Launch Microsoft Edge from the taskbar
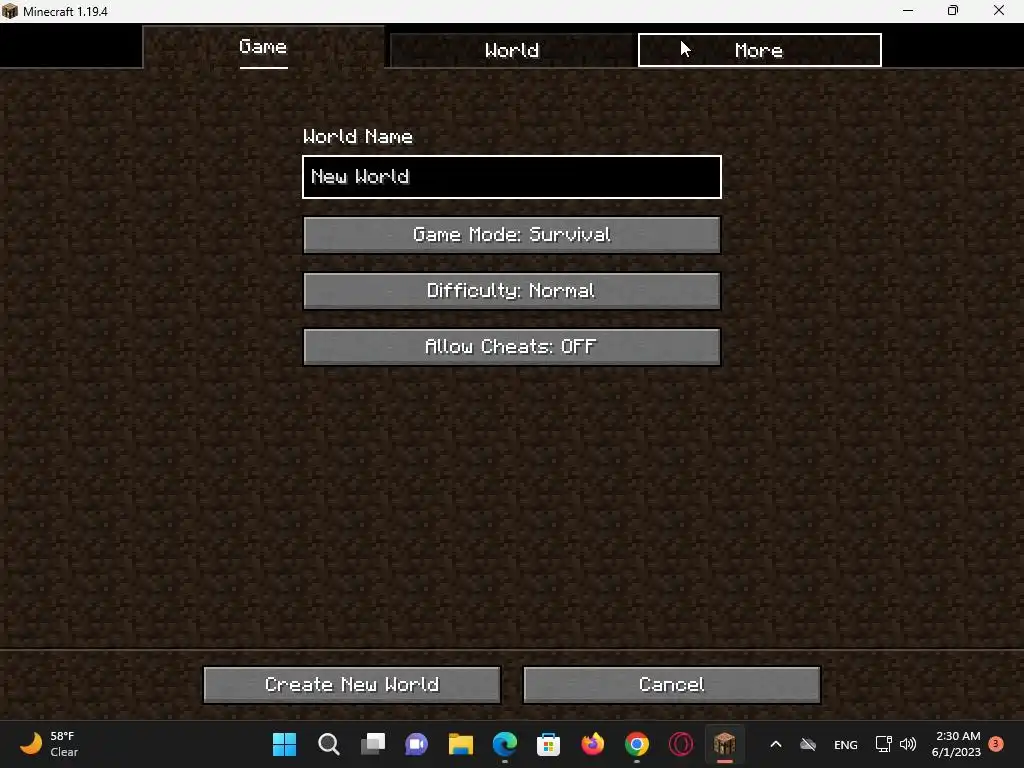1024x768 pixels. pos(505,744)
